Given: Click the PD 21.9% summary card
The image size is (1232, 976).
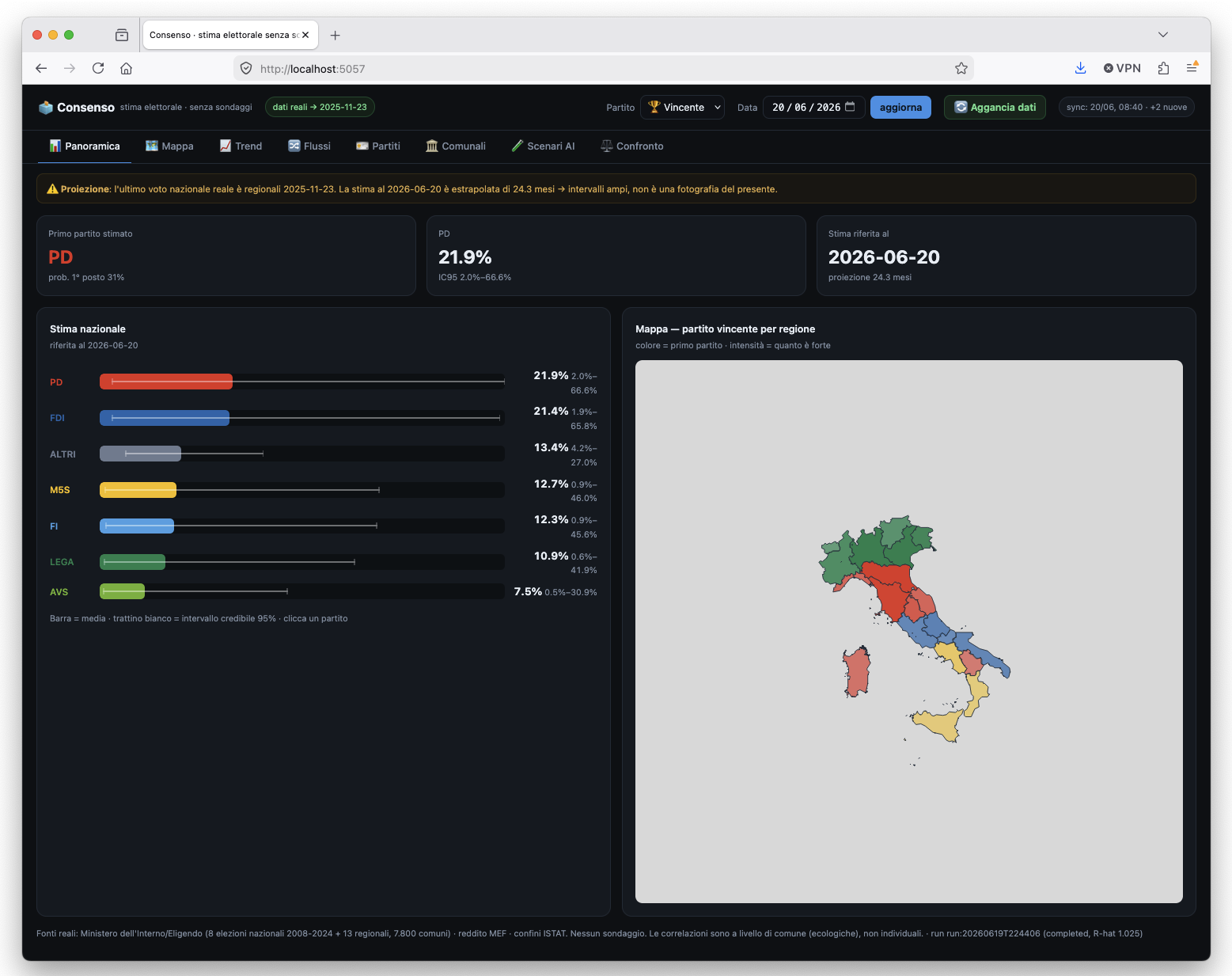Looking at the screenshot, I should pyautogui.click(x=616, y=256).
